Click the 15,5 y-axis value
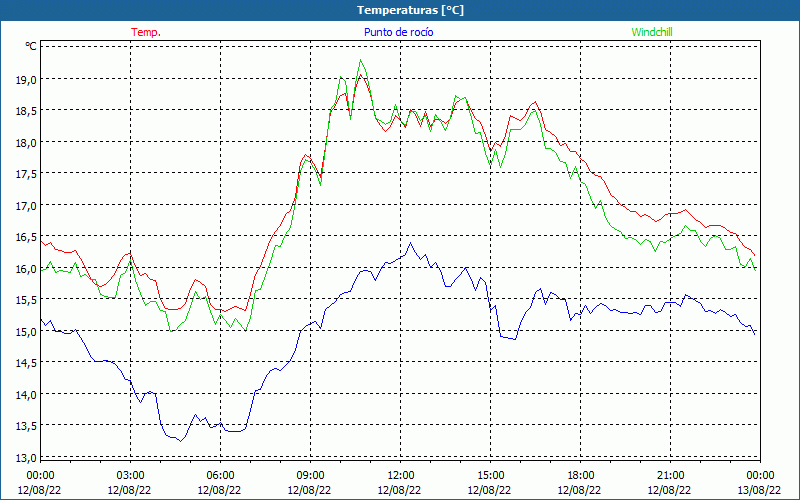Screen dimensions: 800x500 tap(28, 300)
